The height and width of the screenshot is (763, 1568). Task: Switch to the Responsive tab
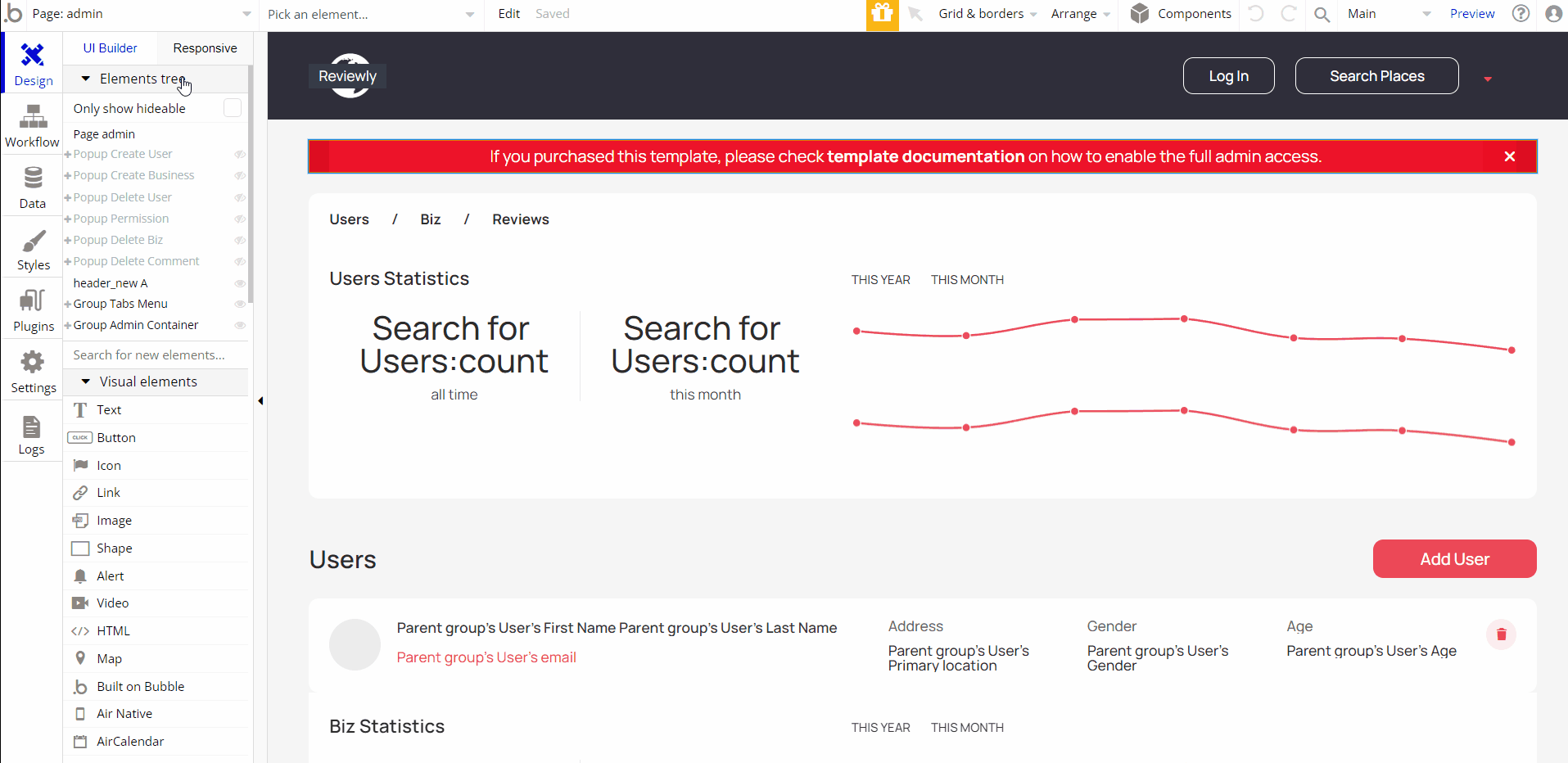[205, 48]
